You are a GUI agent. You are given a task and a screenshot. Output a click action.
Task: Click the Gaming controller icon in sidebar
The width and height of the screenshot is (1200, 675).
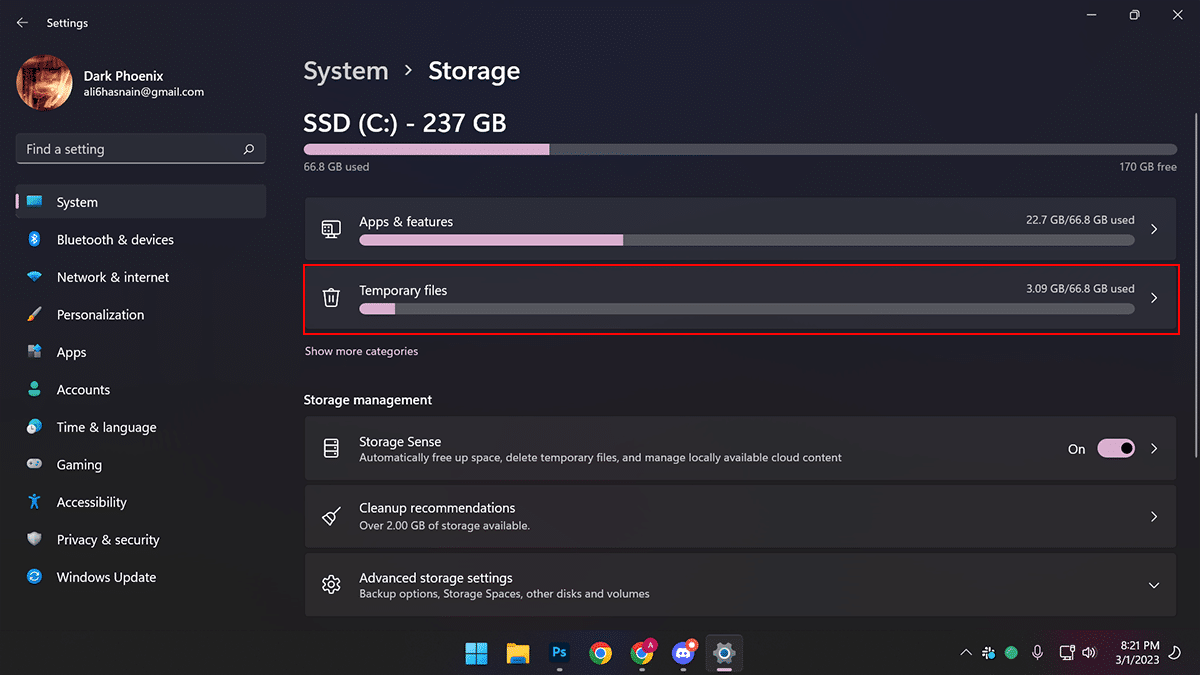coord(34,465)
